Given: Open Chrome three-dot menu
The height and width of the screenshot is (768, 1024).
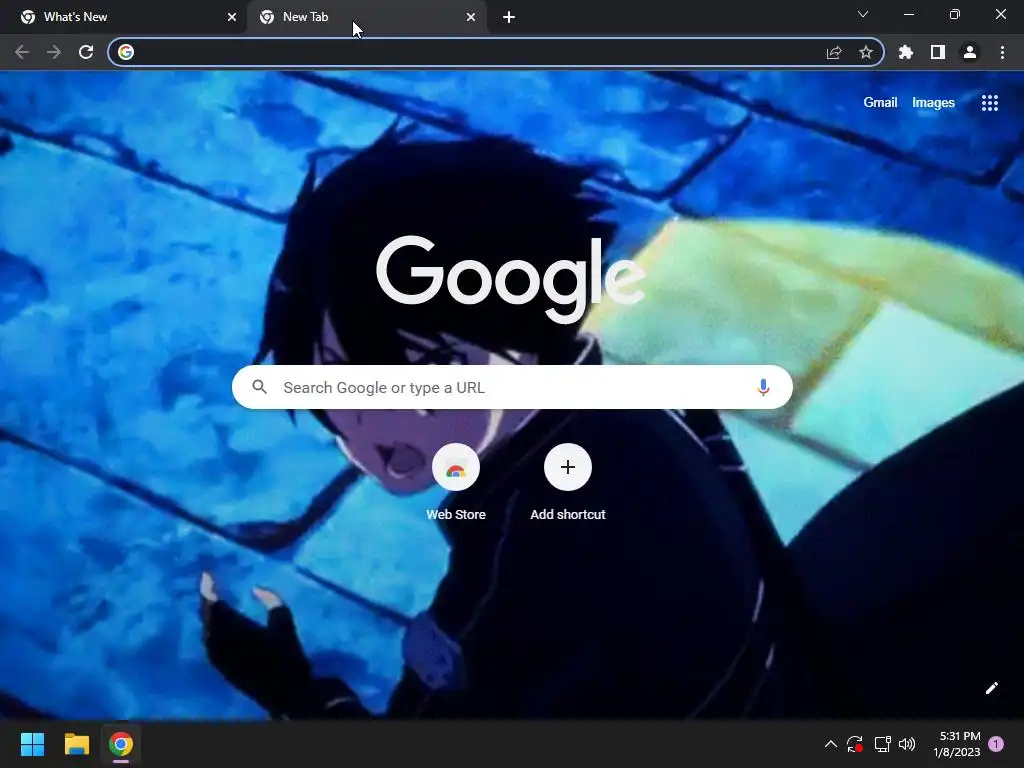Looking at the screenshot, I should (1002, 52).
